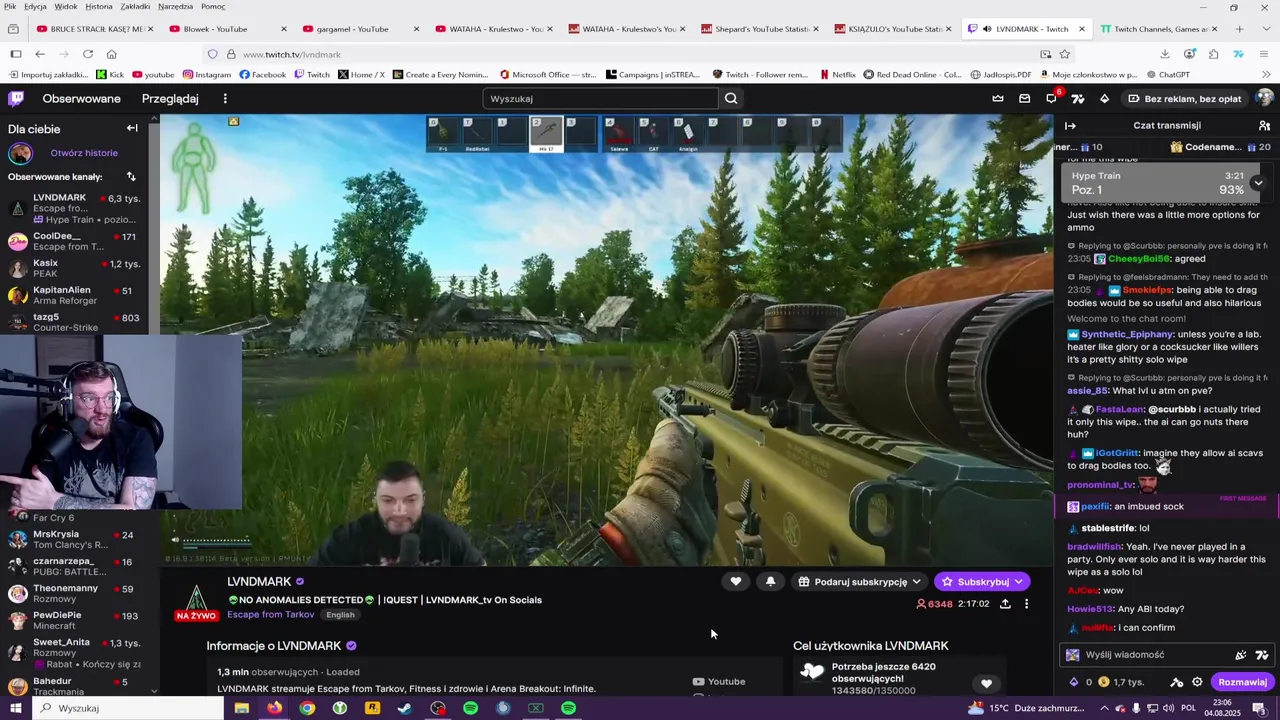Open Firefox Narzędzia menu
This screenshot has height=720, width=1280.
[x=176, y=6]
